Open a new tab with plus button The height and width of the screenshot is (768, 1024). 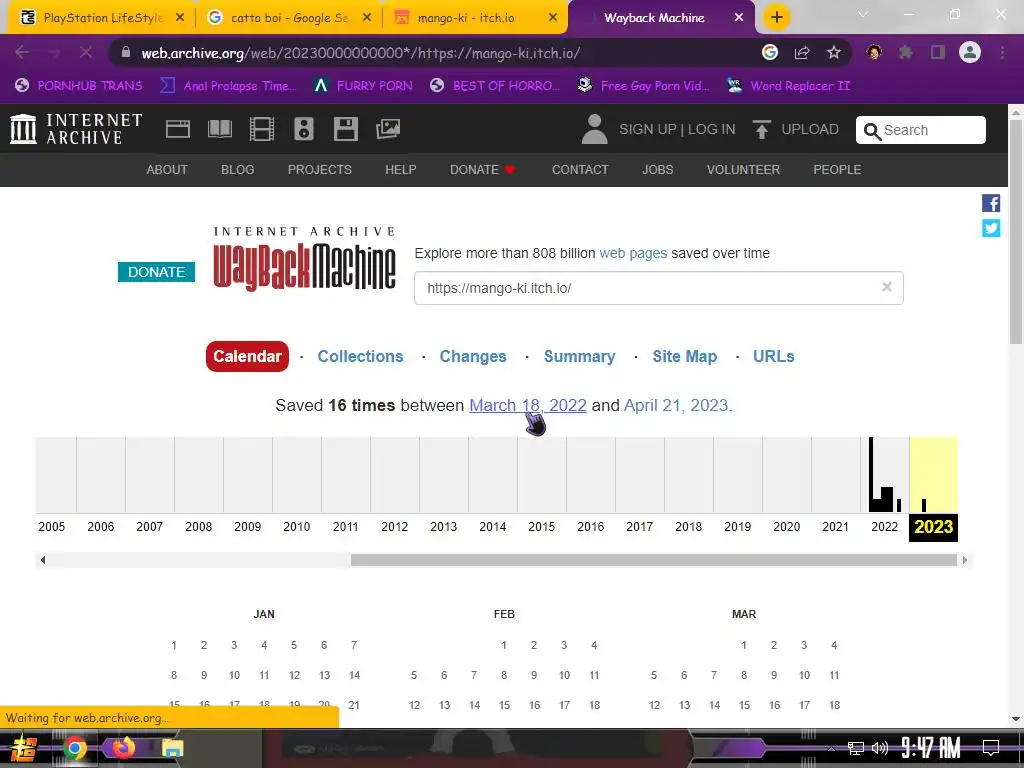click(x=776, y=17)
